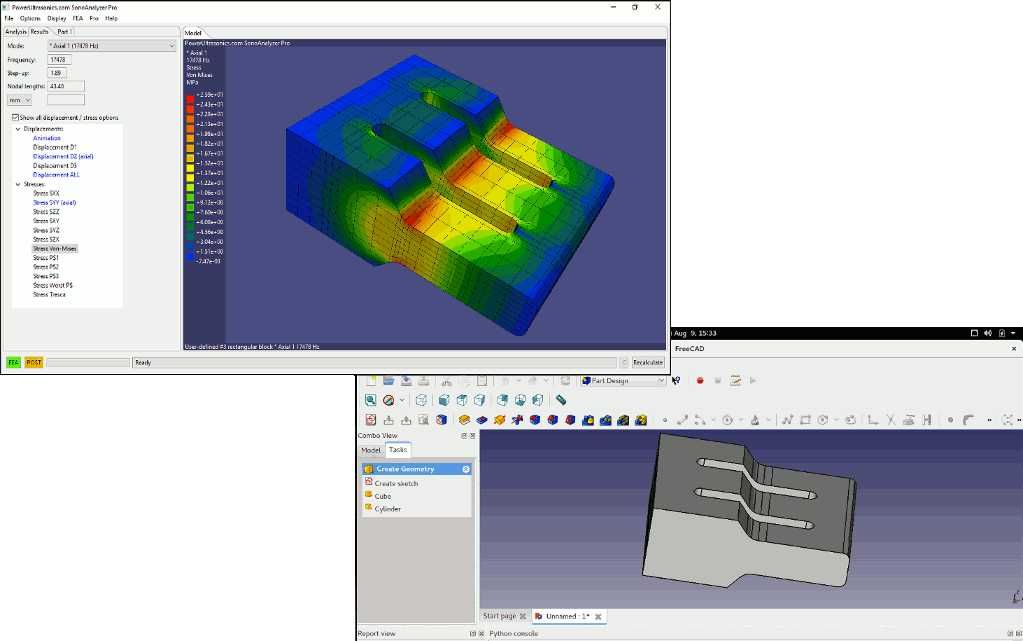Click the Fit All magnifier view icon
This screenshot has height=641, width=1023.
371,400
